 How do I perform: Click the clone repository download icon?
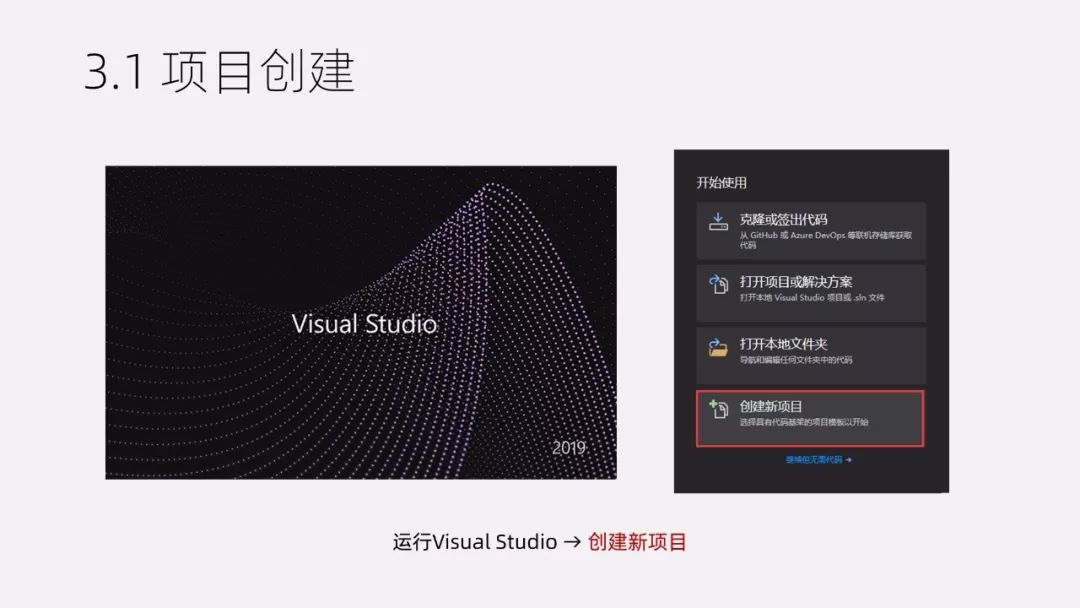718,223
